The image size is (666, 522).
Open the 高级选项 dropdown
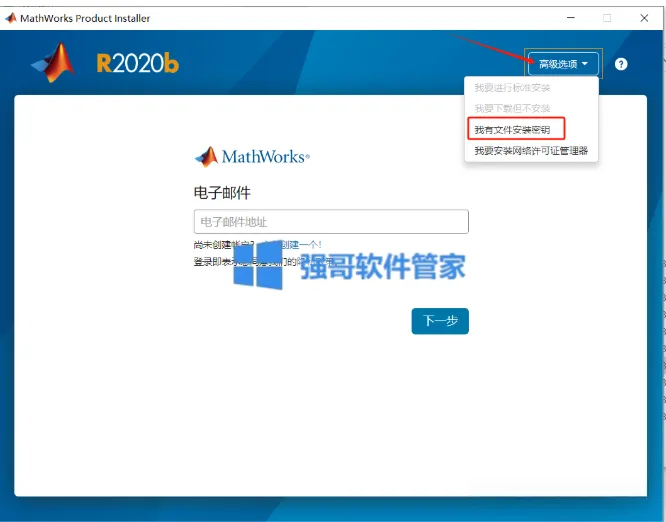pyautogui.click(x=563, y=64)
